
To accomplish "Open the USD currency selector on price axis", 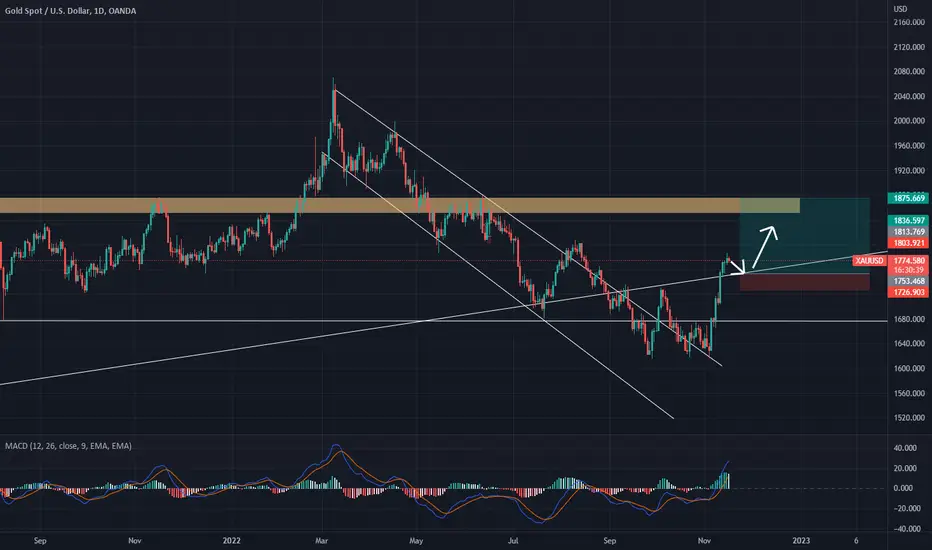I will tap(900, 9).
